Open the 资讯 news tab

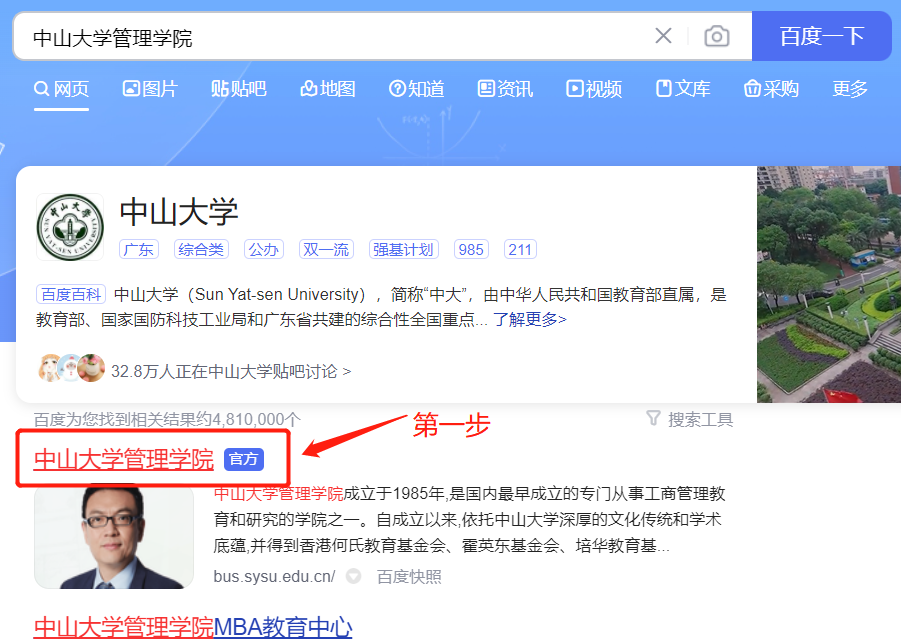tap(506, 89)
